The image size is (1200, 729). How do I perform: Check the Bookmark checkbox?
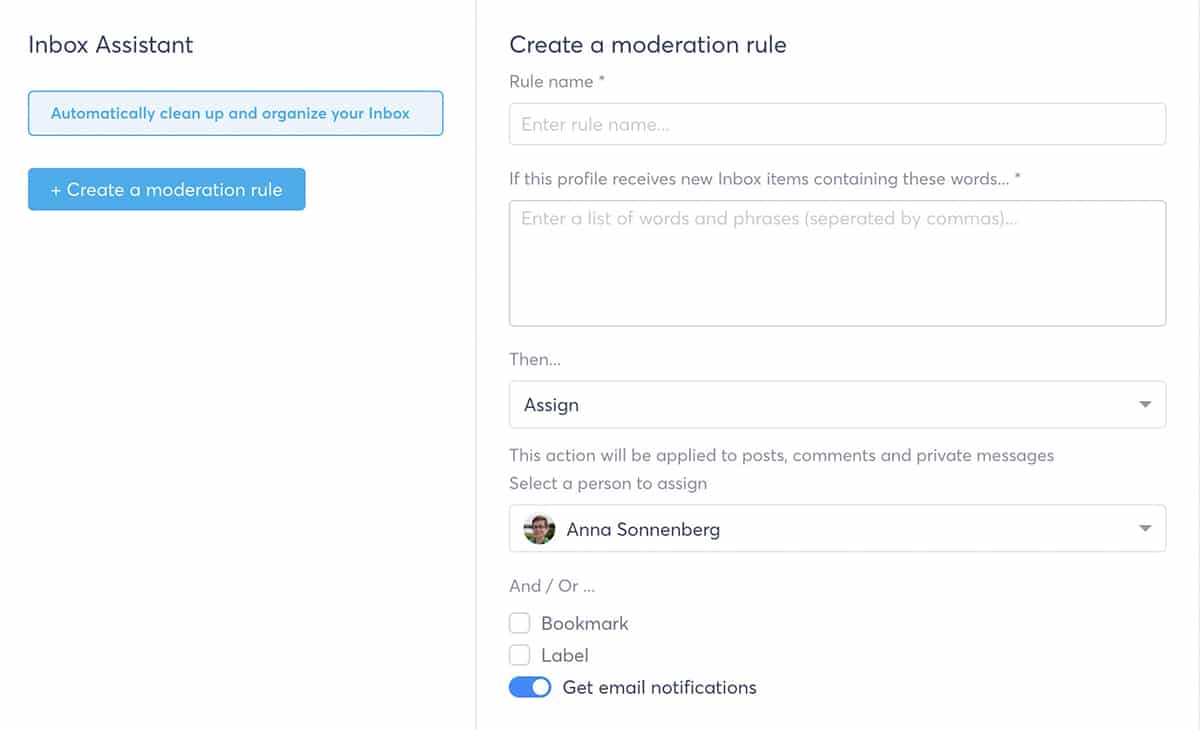[519, 623]
